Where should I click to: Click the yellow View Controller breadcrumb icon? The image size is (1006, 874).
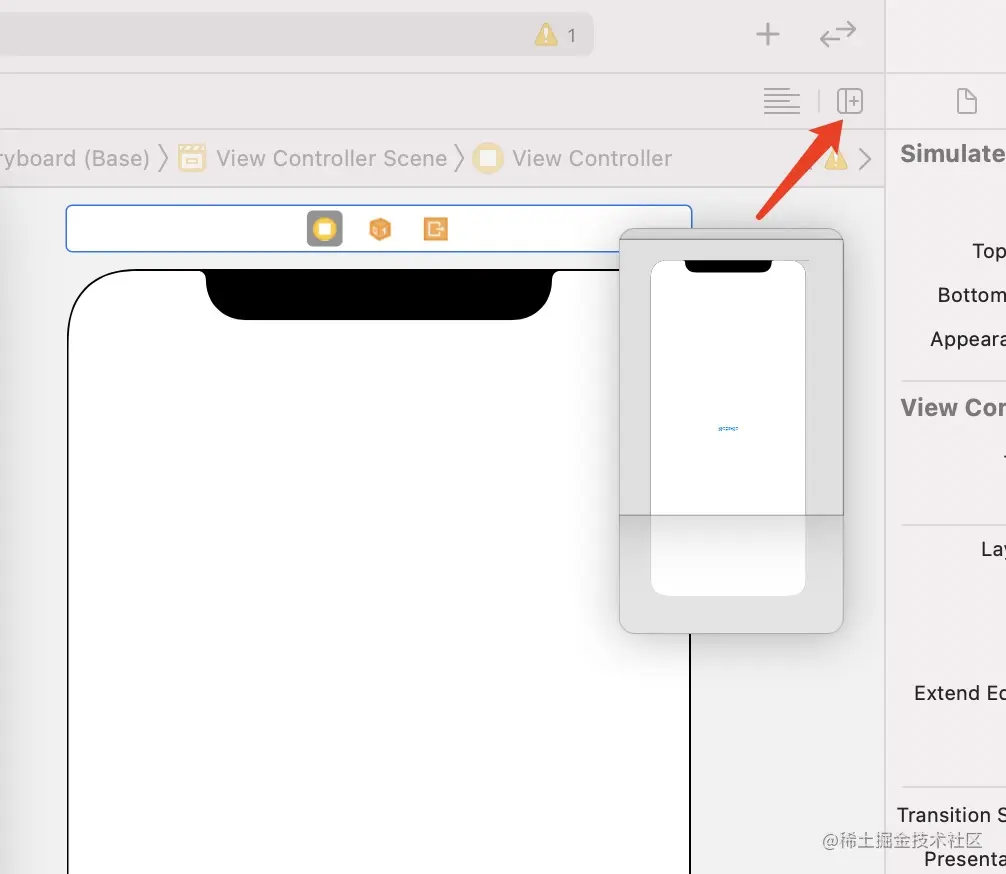488,158
